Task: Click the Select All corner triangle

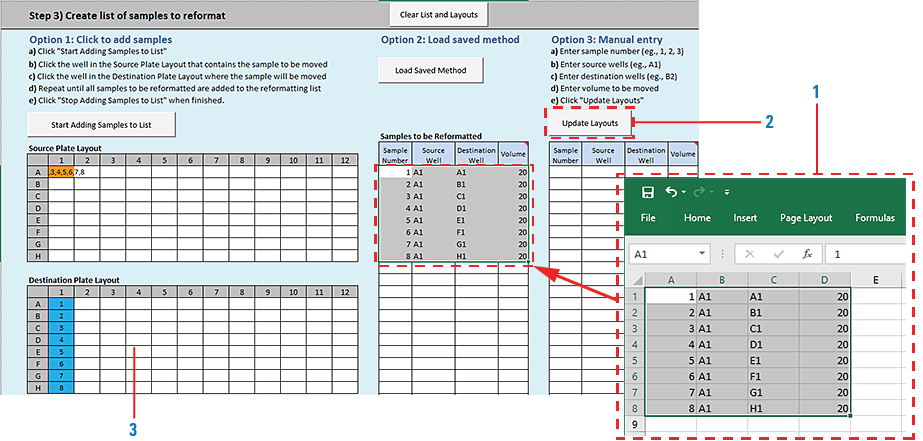Action: point(636,280)
